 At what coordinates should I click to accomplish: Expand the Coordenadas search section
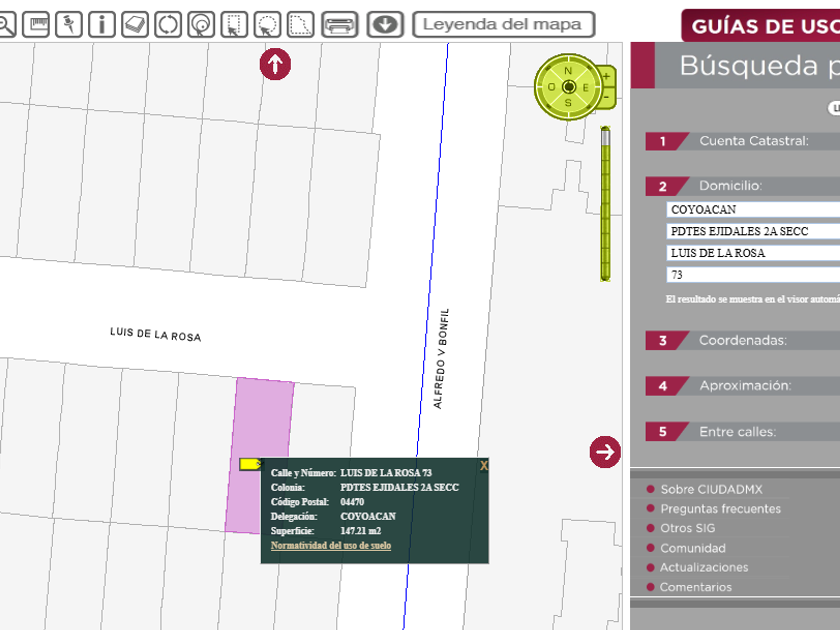coord(742,341)
